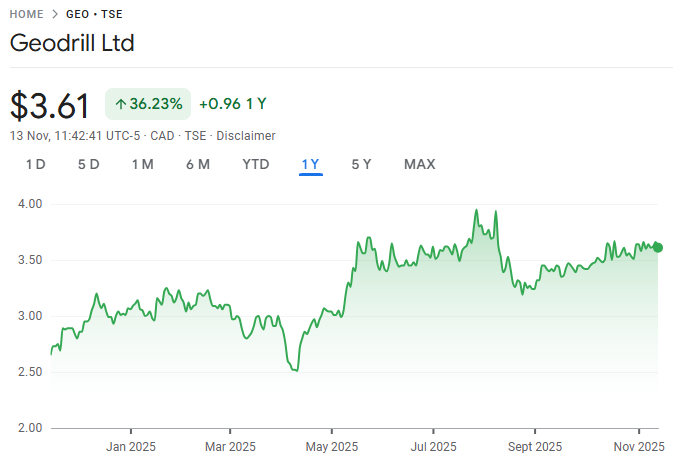Click the 2.00 y-axis label
Viewport: 673px width, 463px height.
point(30,428)
